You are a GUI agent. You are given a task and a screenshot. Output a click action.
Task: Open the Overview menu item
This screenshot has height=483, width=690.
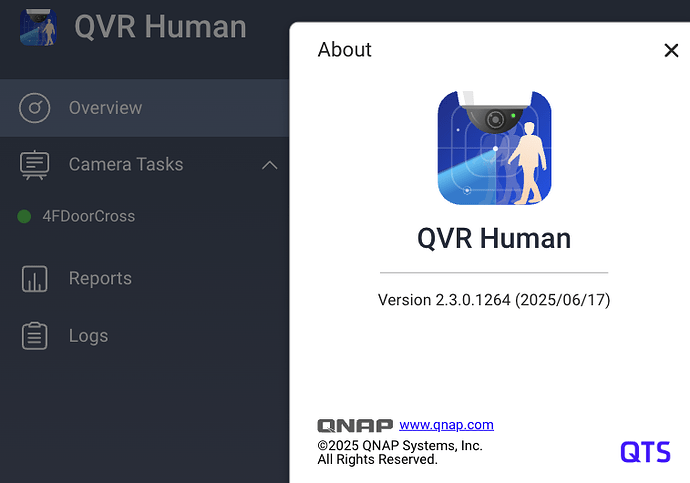coord(144,108)
